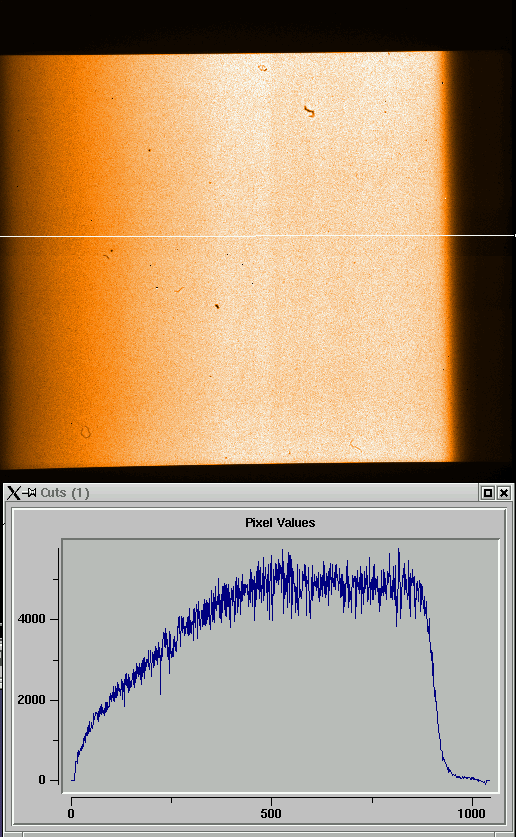Click the small ring artifact at image top
The width and height of the screenshot is (516, 837).
pos(263,68)
